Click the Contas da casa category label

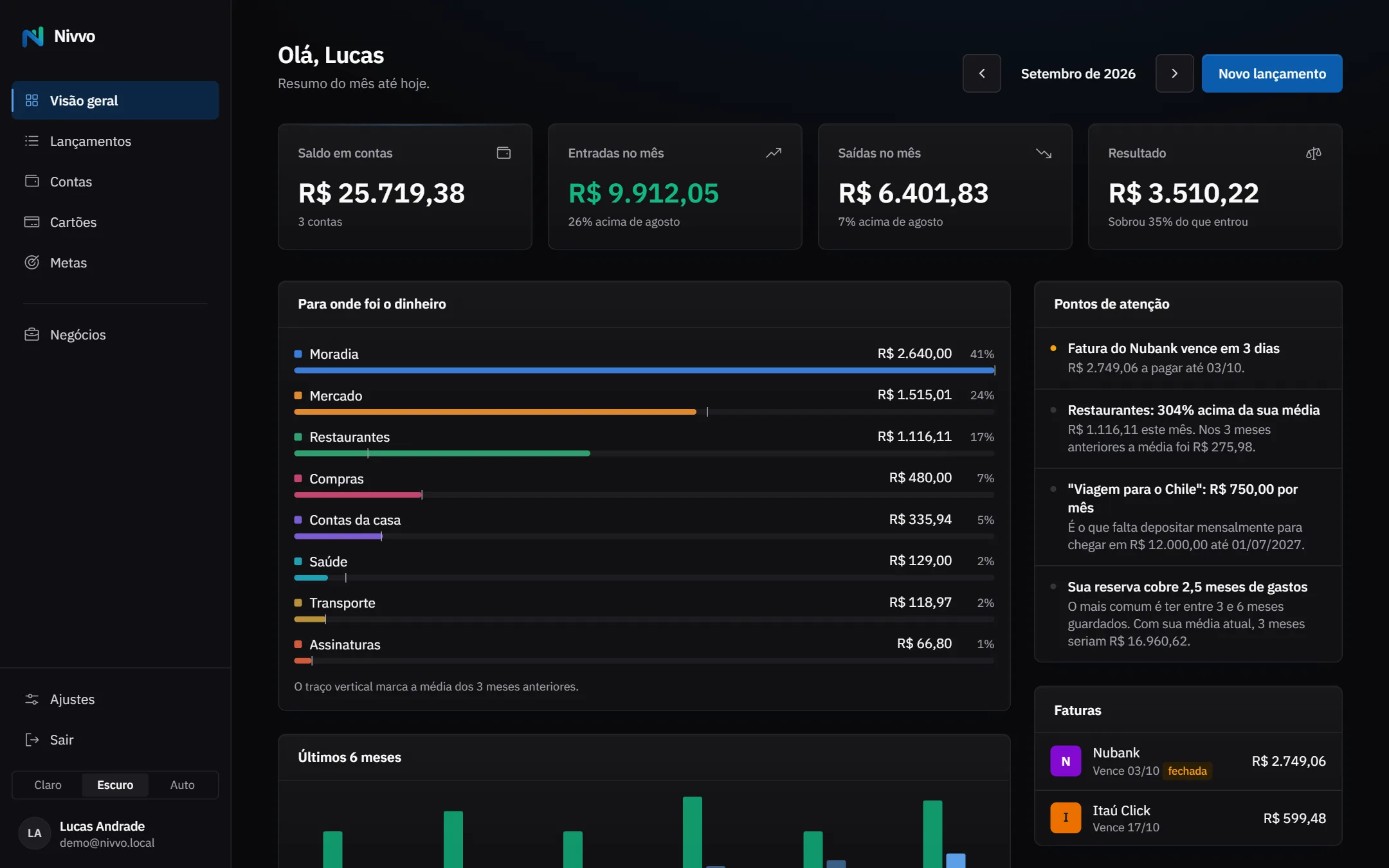355,520
